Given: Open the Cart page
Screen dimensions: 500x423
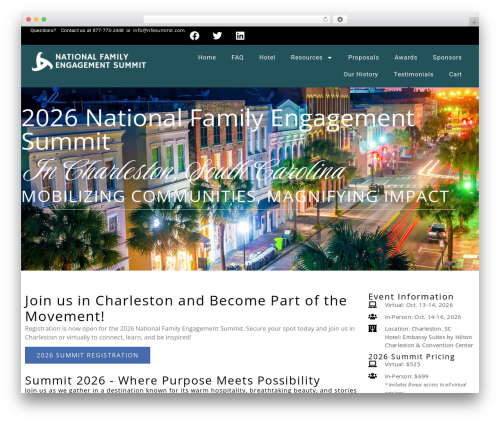Looking at the screenshot, I should (455, 74).
